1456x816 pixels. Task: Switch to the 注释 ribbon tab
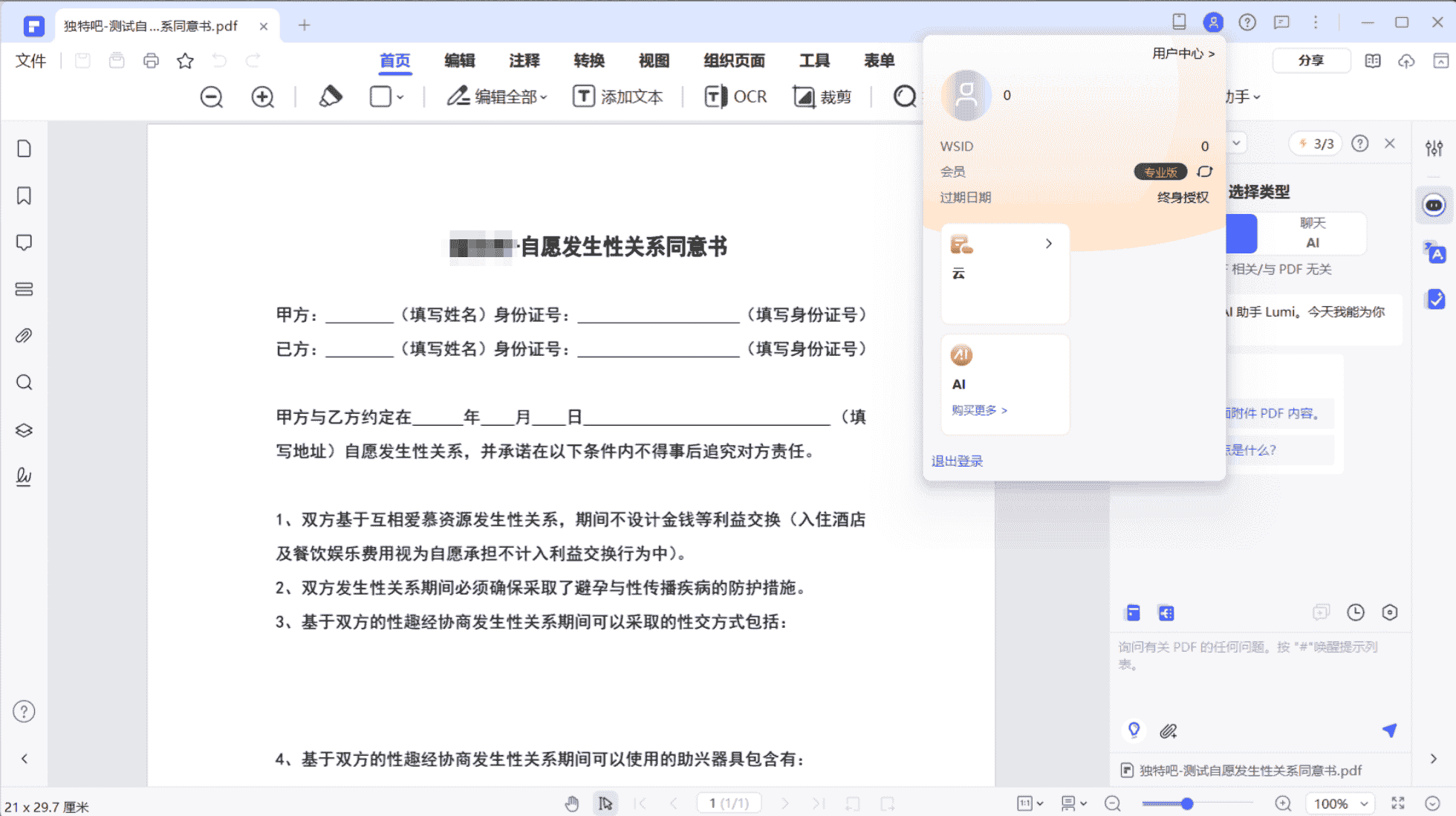click(524, 61)
